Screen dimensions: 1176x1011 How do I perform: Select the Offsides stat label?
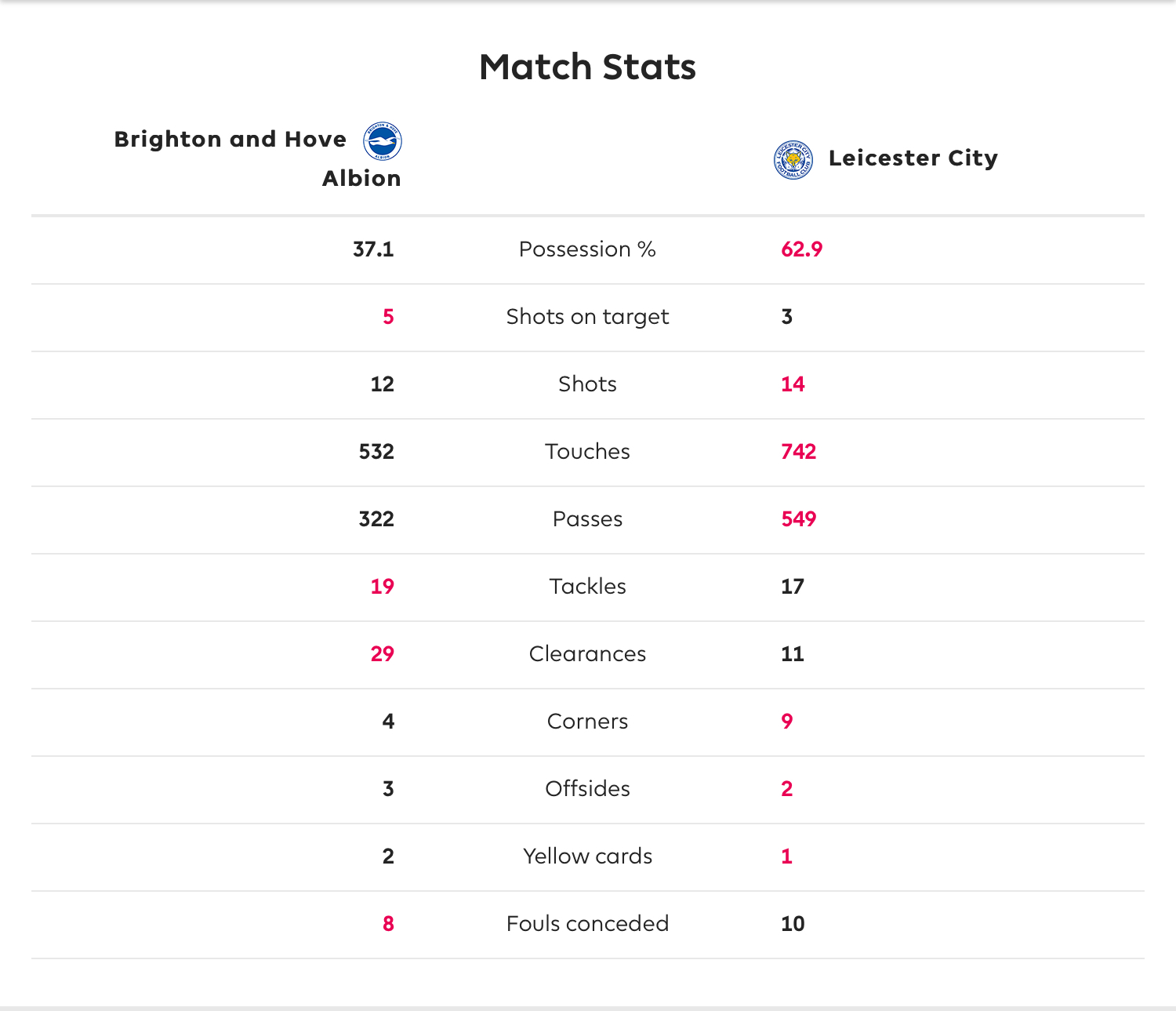588,789
